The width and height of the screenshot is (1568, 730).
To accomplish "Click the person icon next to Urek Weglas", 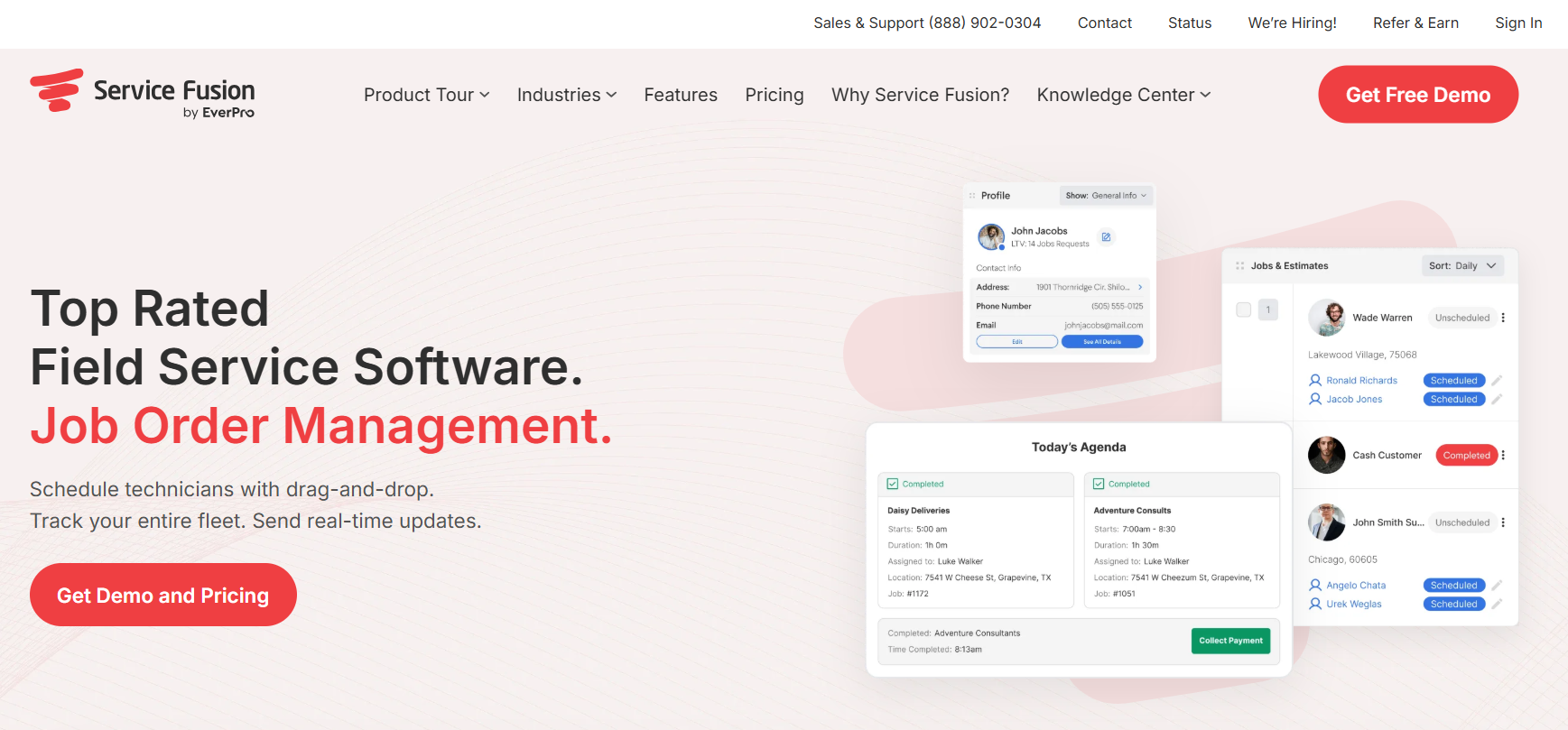I will [1315, 605].
